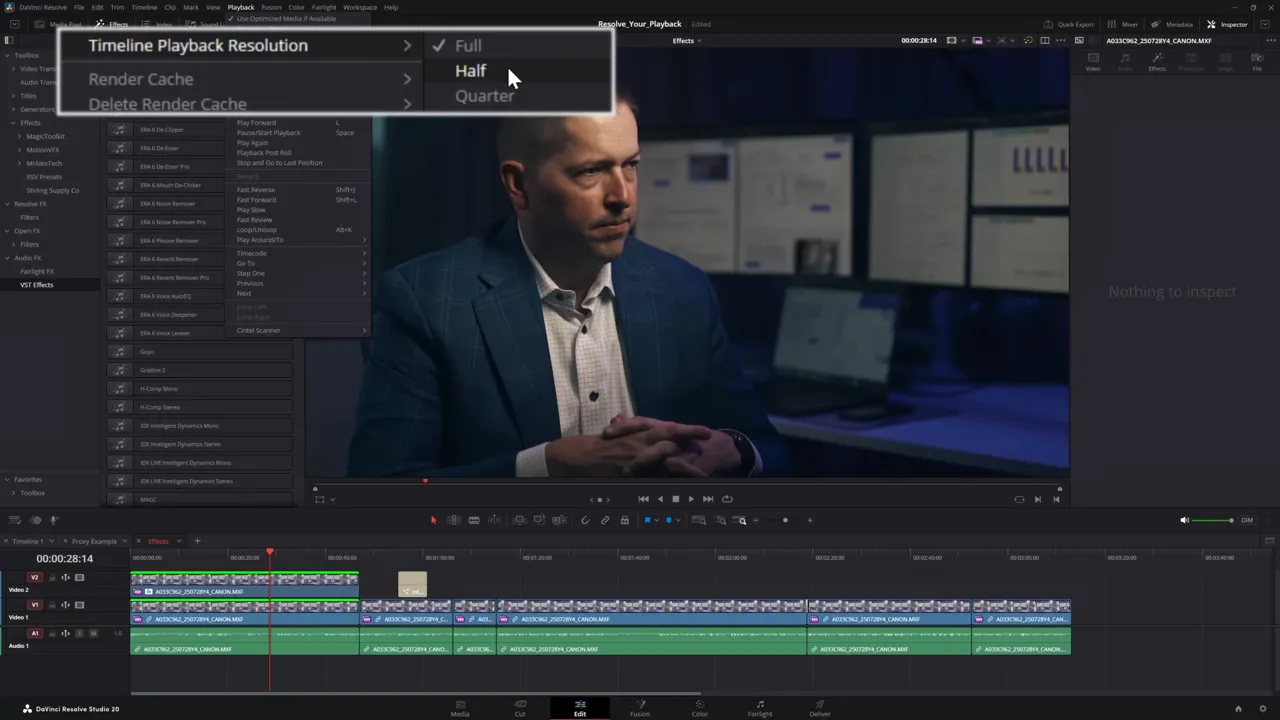
Task: Toggle the Loop playback icon
Action: 727,499
